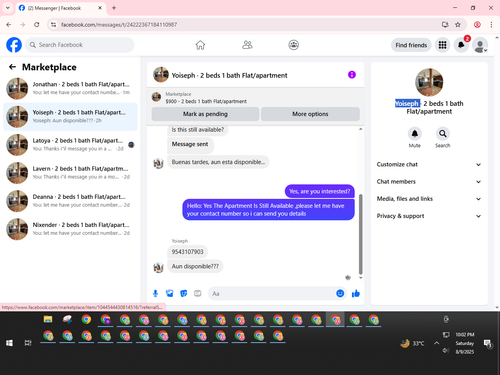500x375 pixels.
Task: Click the Facebook logo icon
Action: [x=14, y=45]
